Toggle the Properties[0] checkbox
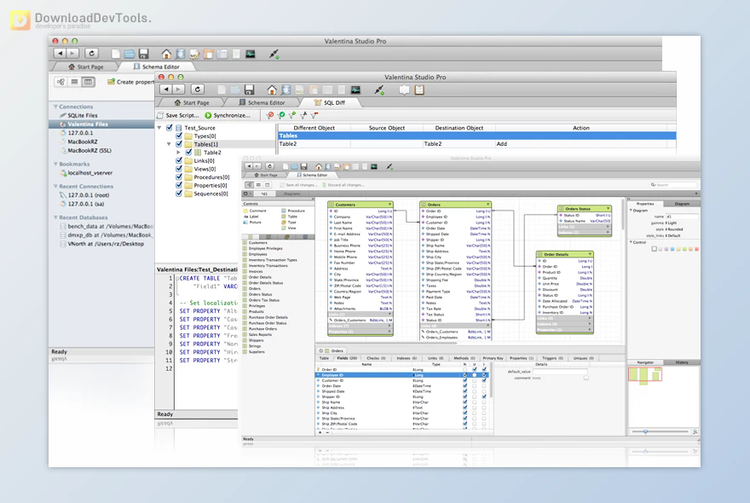The image size is (750, 503). click(x=179, y=185)
